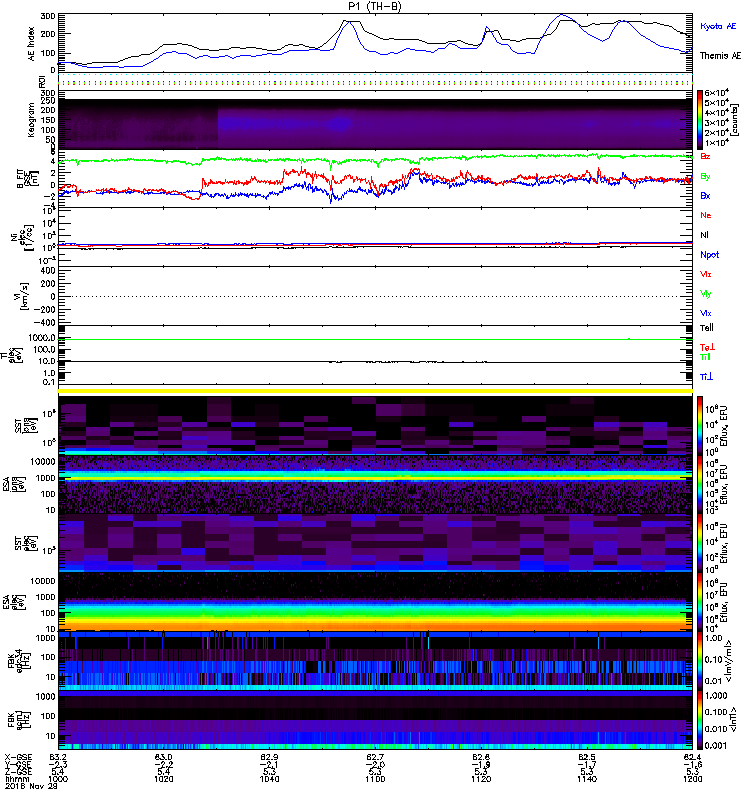Click the Kyoto AE peak near 1054

point(348,23)
